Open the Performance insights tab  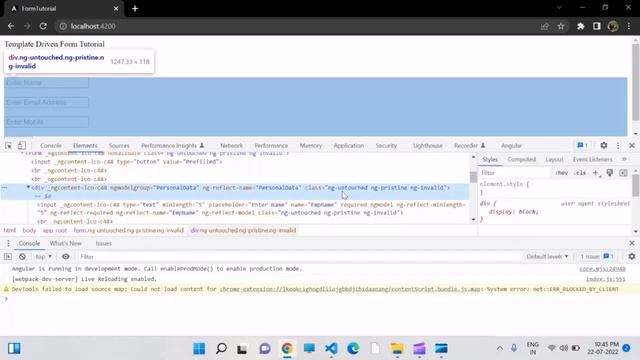pyautogui.click(x=172, y=145)
